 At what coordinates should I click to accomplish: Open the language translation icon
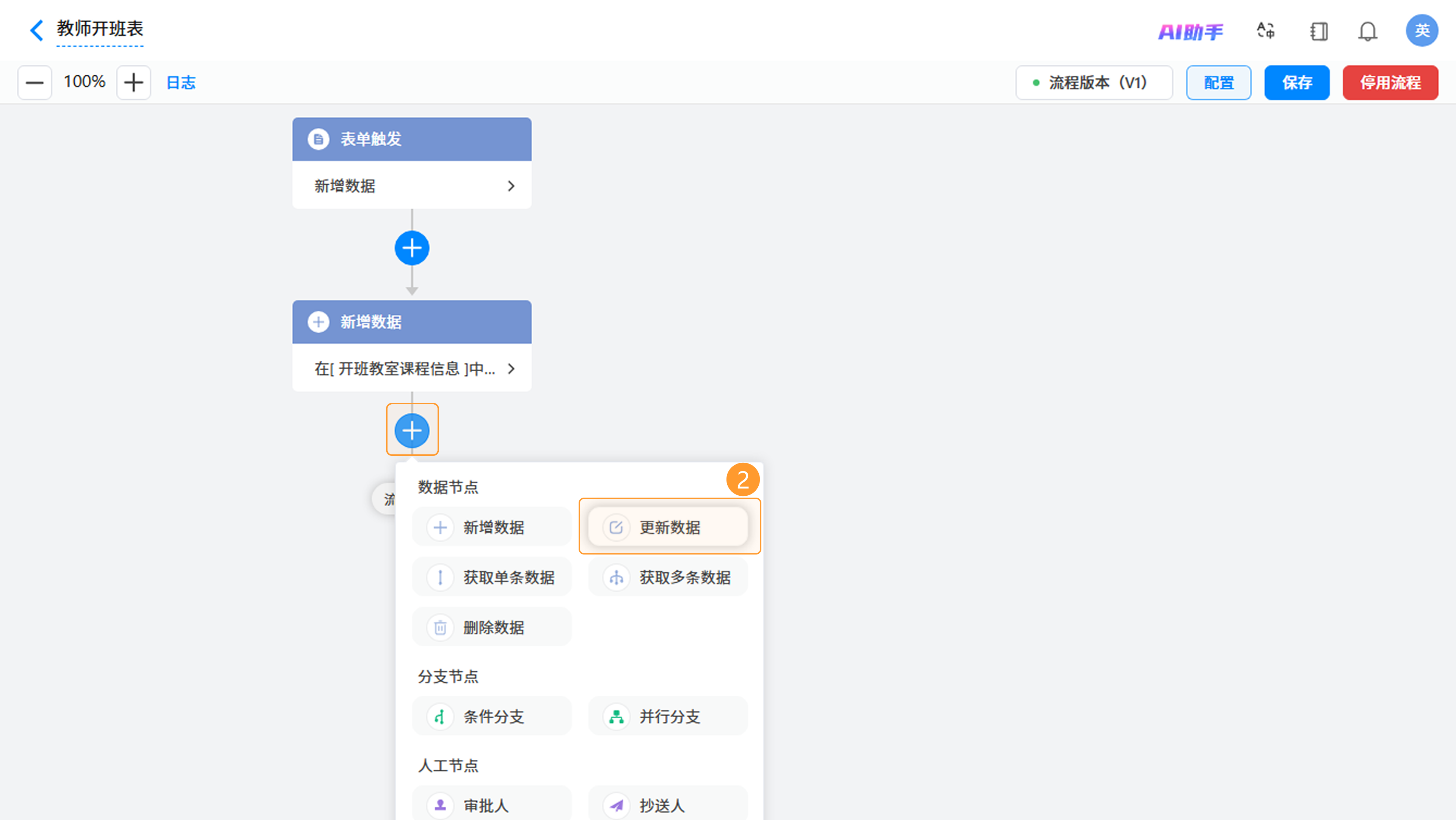click(1266, 31)
